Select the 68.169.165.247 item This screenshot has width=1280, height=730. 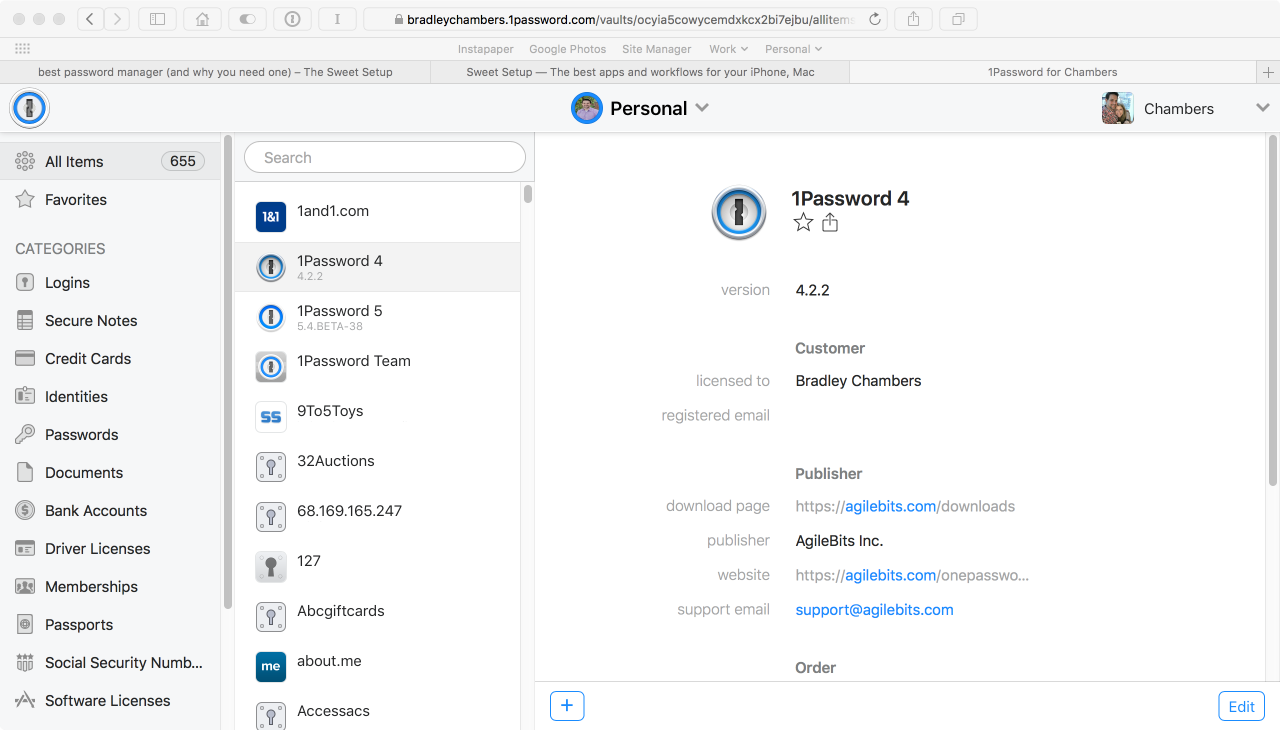378,517
